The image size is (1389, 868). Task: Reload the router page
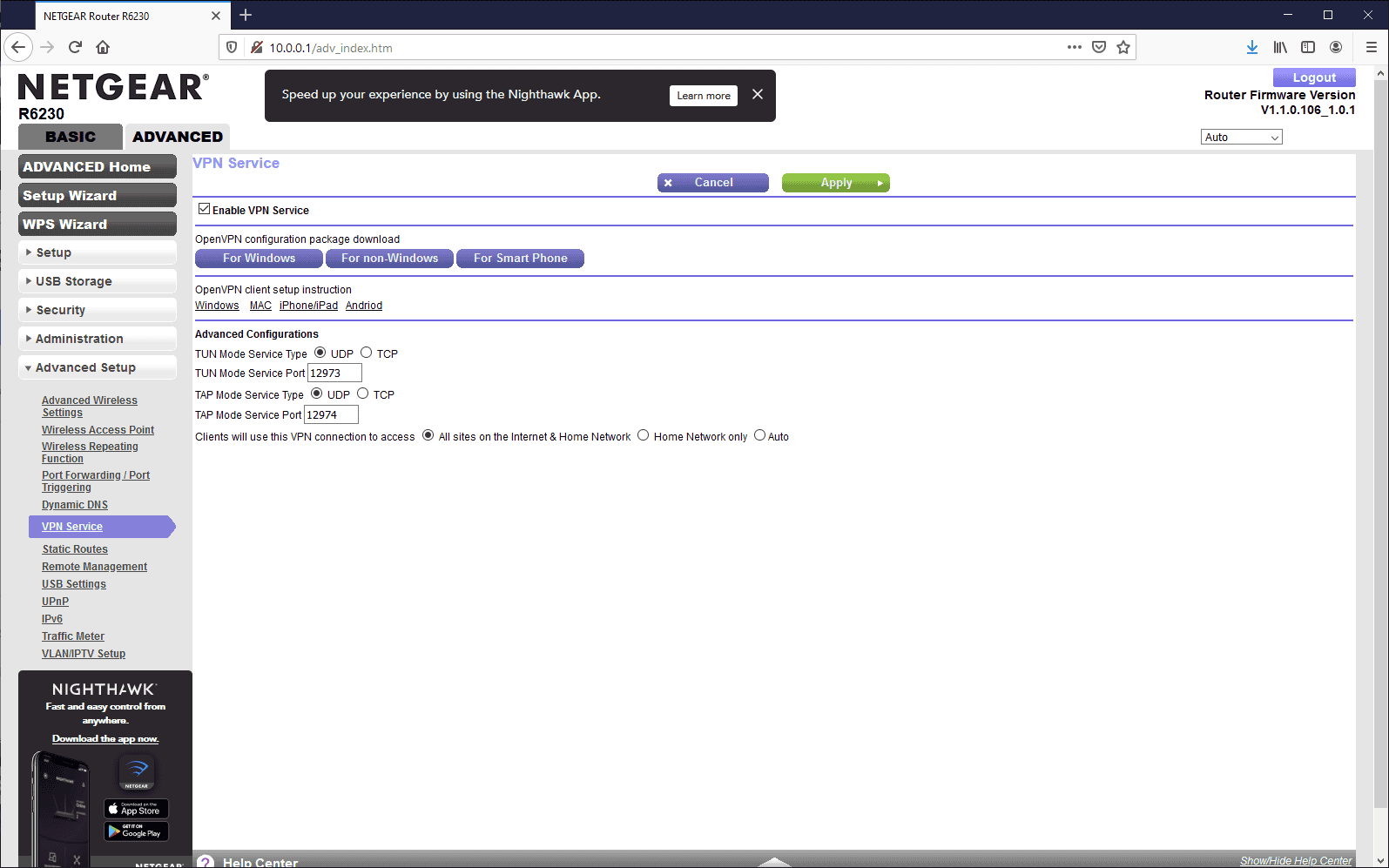[x=75, y=47]
